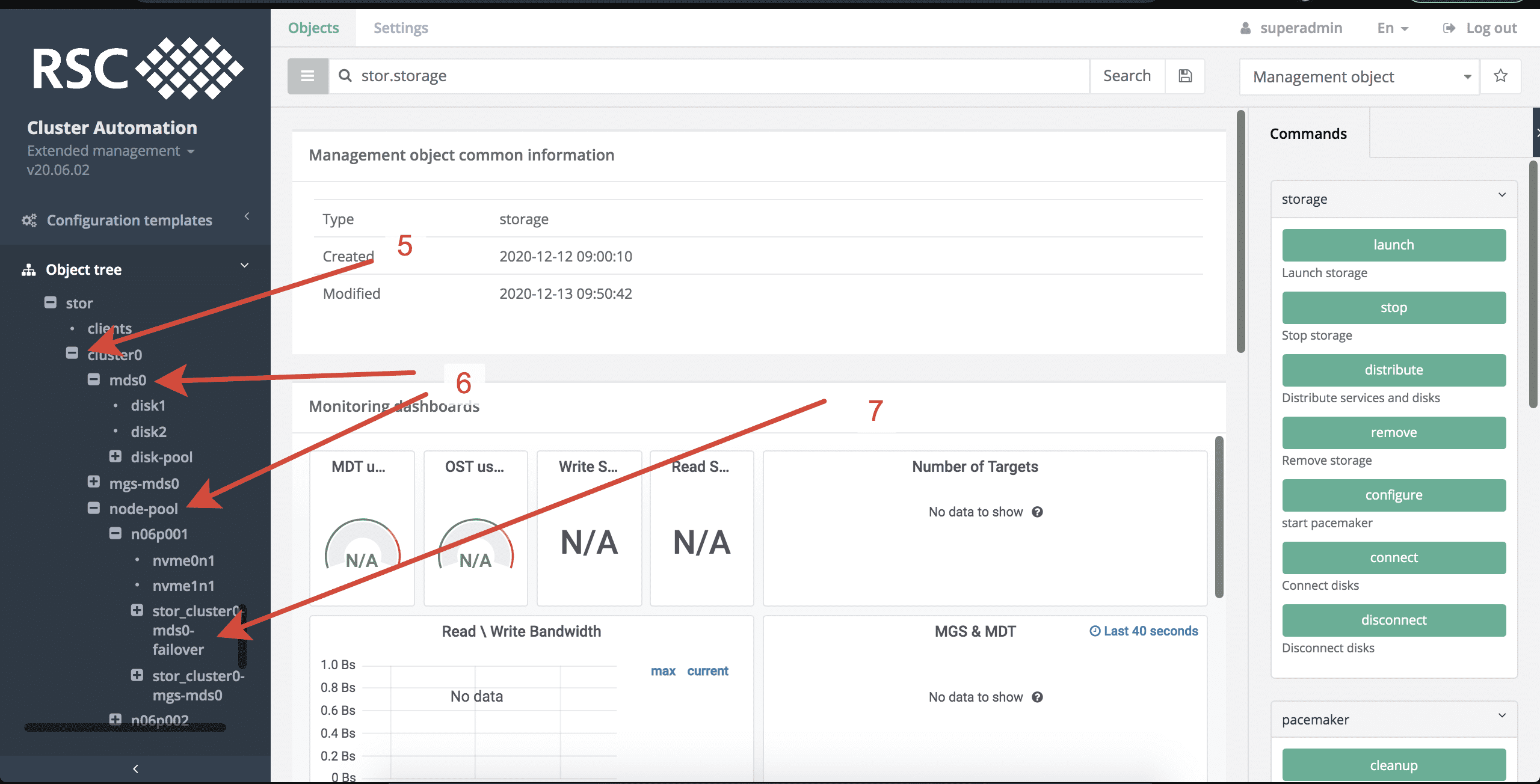Collapse the sidebar with bottom arrow
The image size is (1540, 784).
click(x=135, y=768)
